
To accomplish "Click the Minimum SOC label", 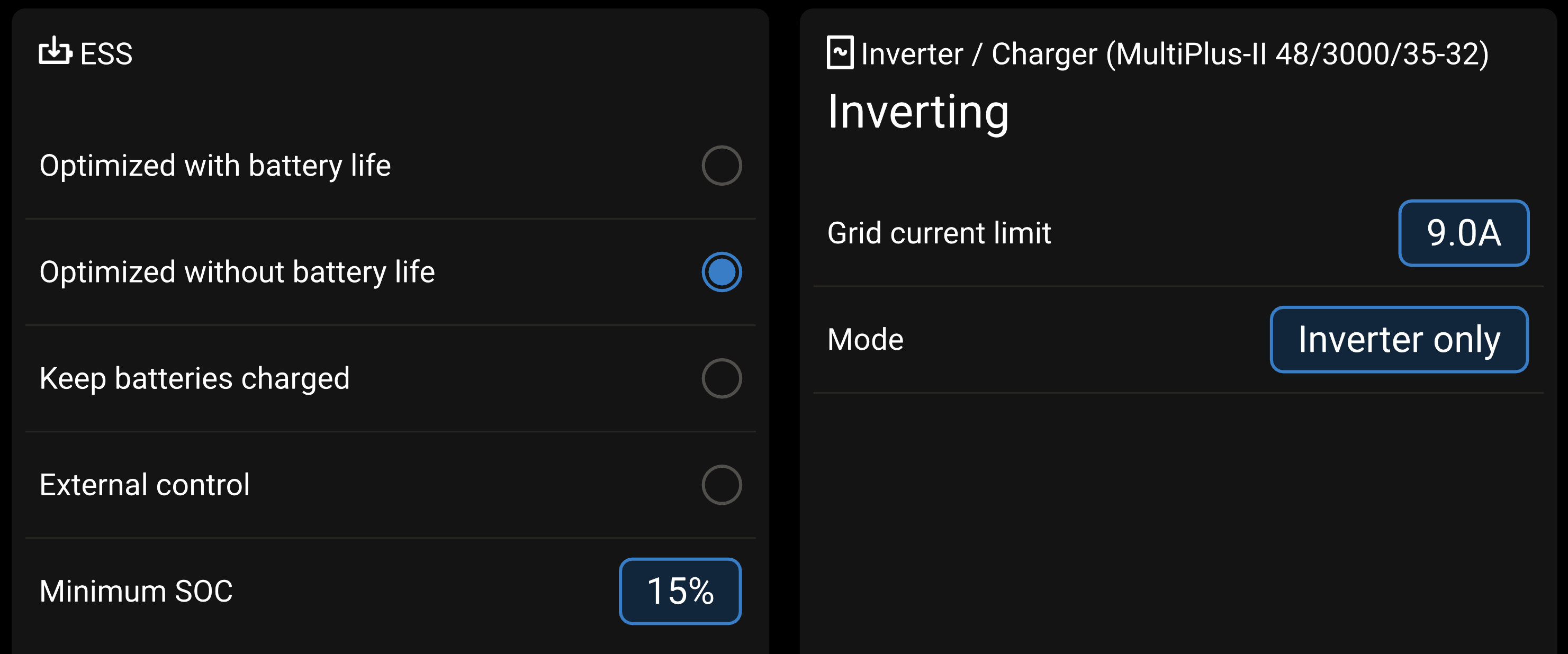I will (x=136, y=592).
